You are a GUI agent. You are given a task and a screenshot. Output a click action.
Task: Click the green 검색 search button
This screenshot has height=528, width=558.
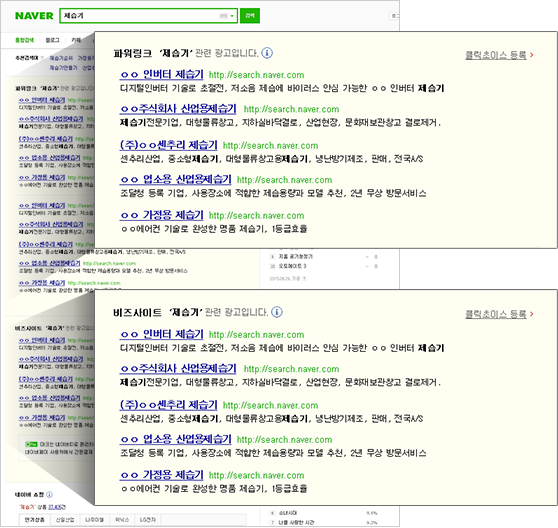tap(250, 16)
